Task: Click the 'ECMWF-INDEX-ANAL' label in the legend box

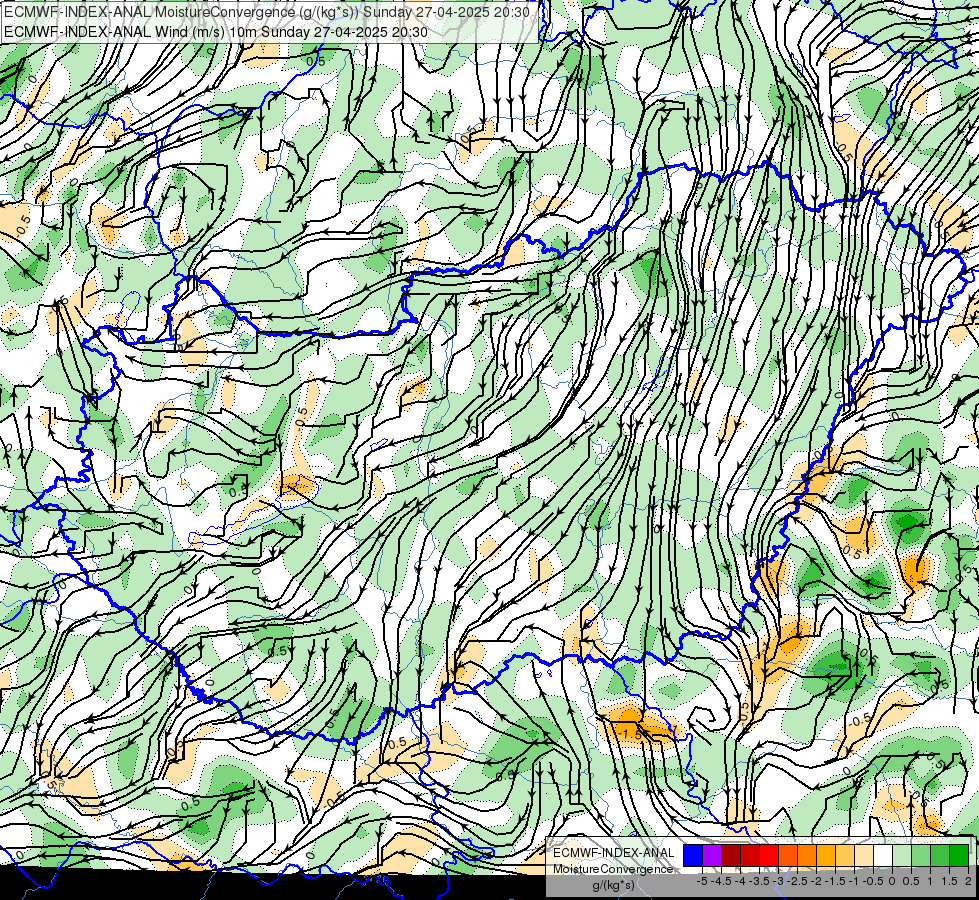Action: click(613, 853)
